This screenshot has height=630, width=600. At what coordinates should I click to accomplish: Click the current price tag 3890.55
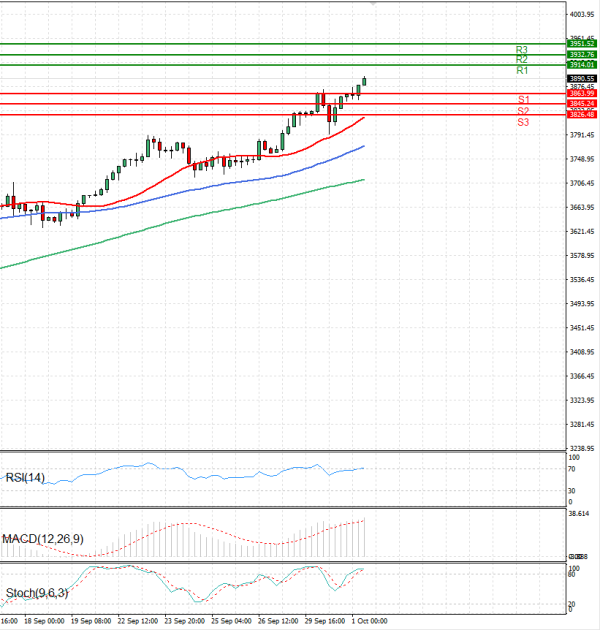581,78
